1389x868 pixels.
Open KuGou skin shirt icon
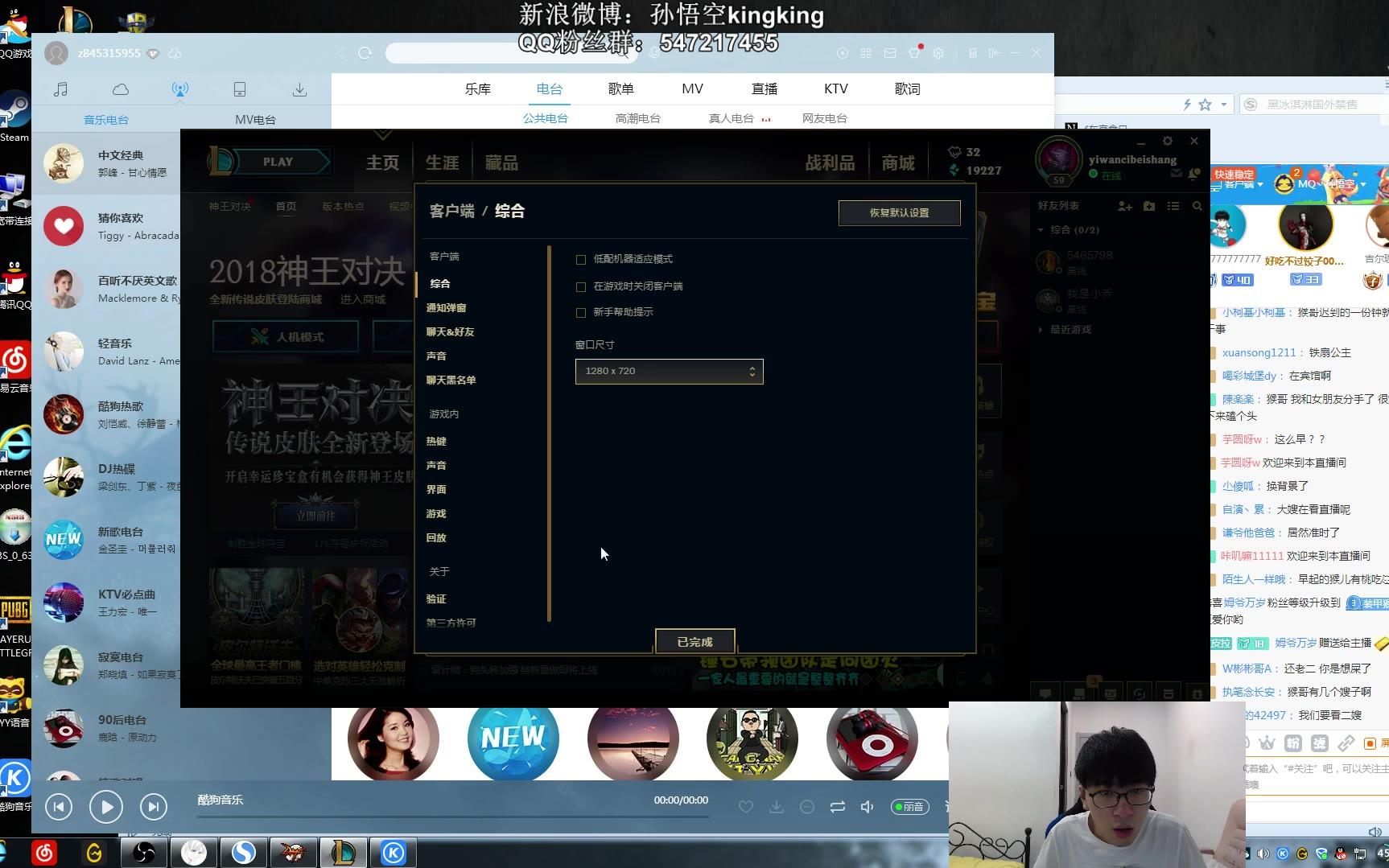(x=914, y=53)
